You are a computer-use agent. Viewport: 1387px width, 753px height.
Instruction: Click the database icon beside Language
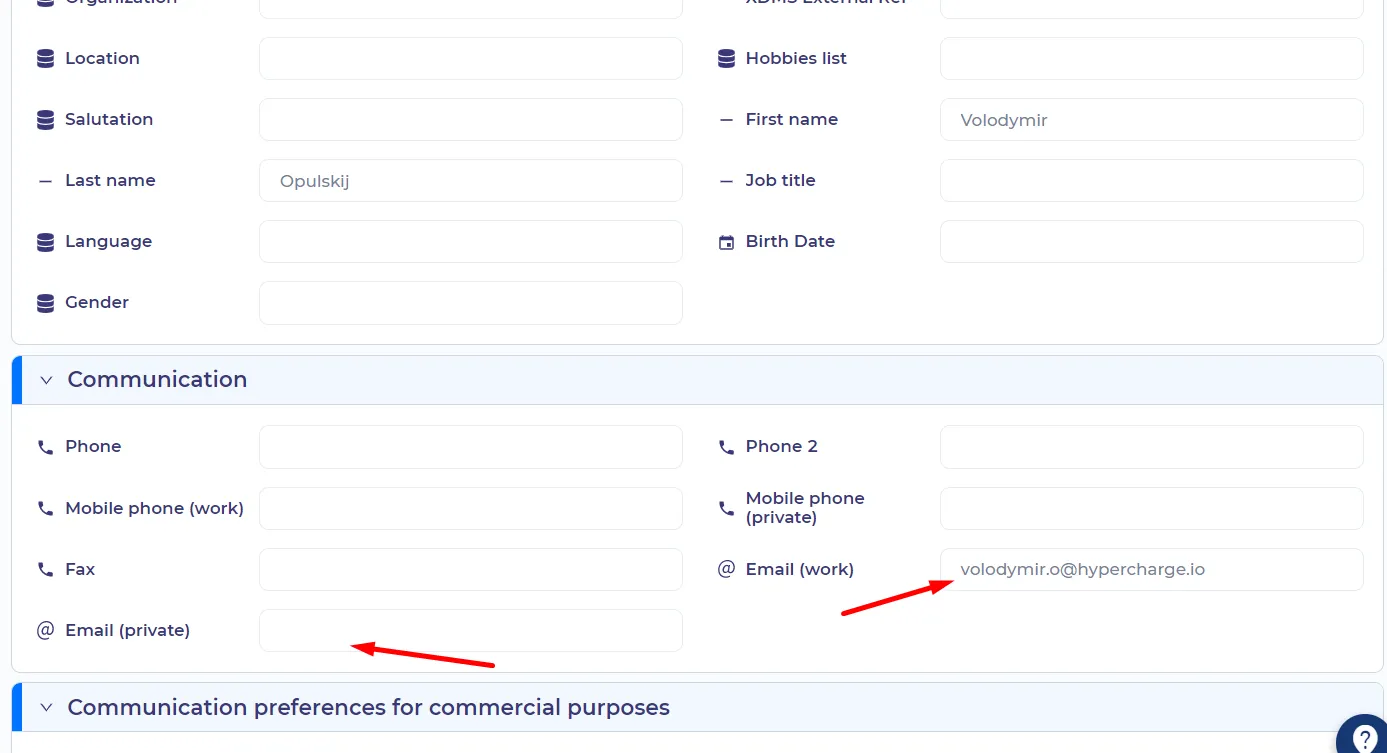[x=45, y=242]
